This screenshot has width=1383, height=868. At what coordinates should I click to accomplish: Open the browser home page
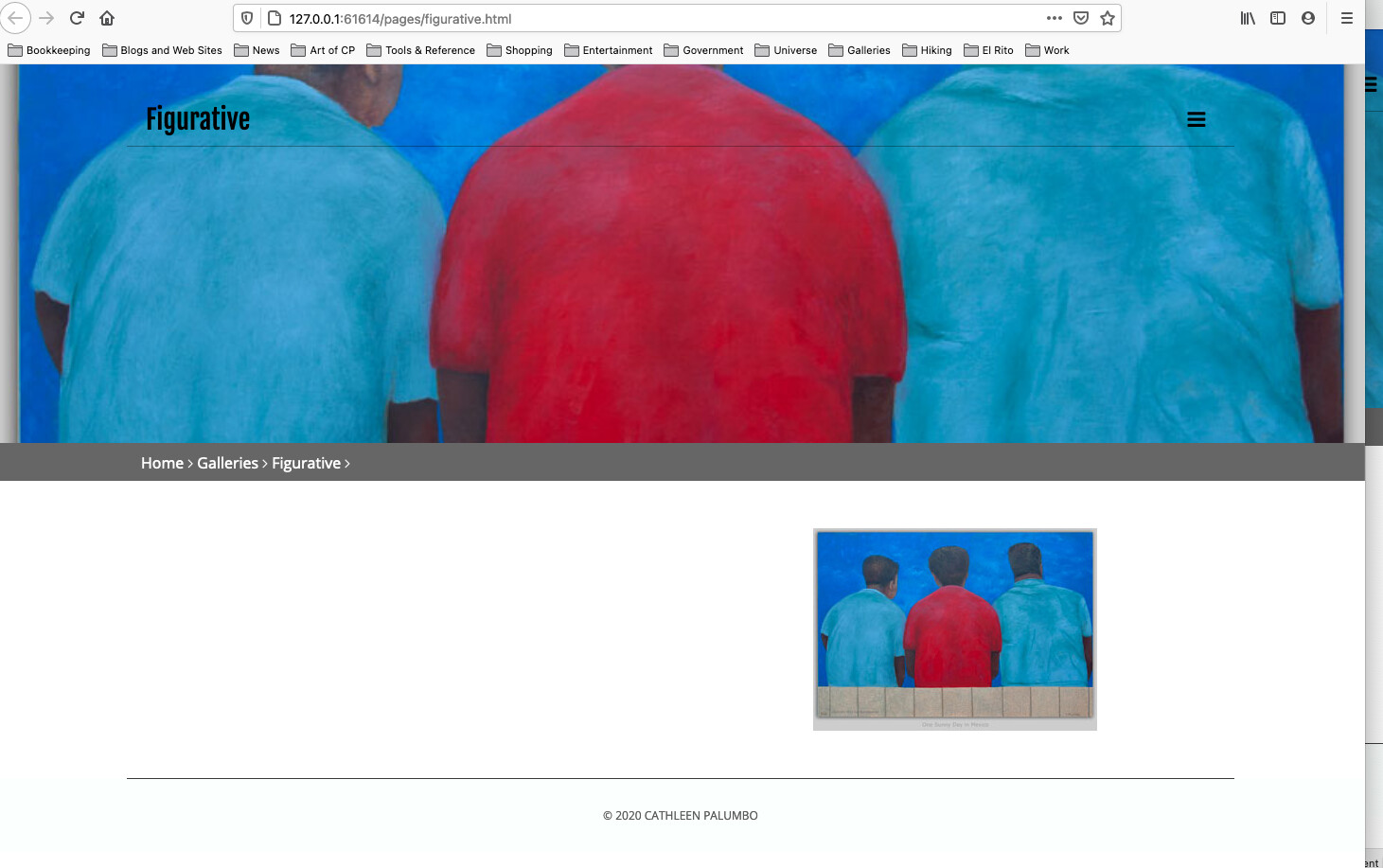(x=107, y=18)
